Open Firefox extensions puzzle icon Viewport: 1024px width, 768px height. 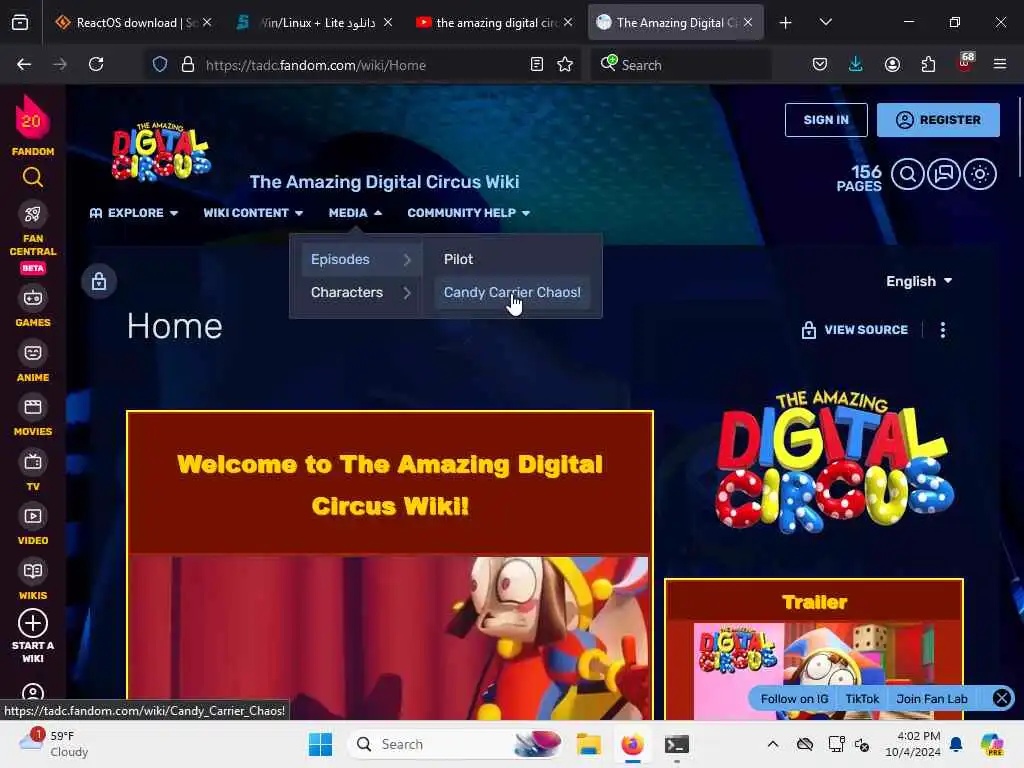[928, 64]
